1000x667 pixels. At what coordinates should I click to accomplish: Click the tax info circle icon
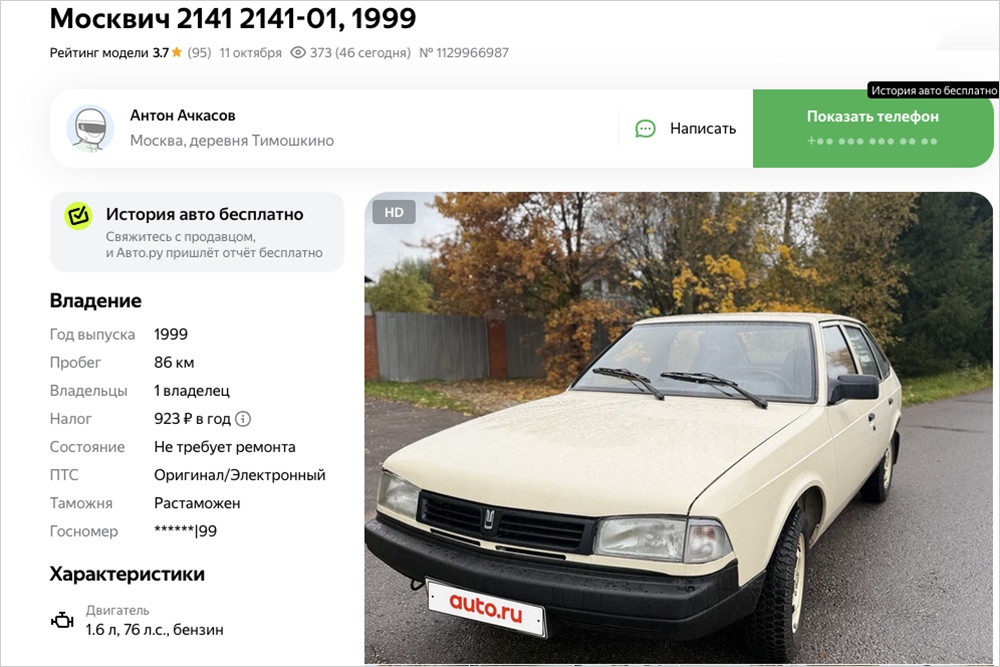tap(243, 419)
